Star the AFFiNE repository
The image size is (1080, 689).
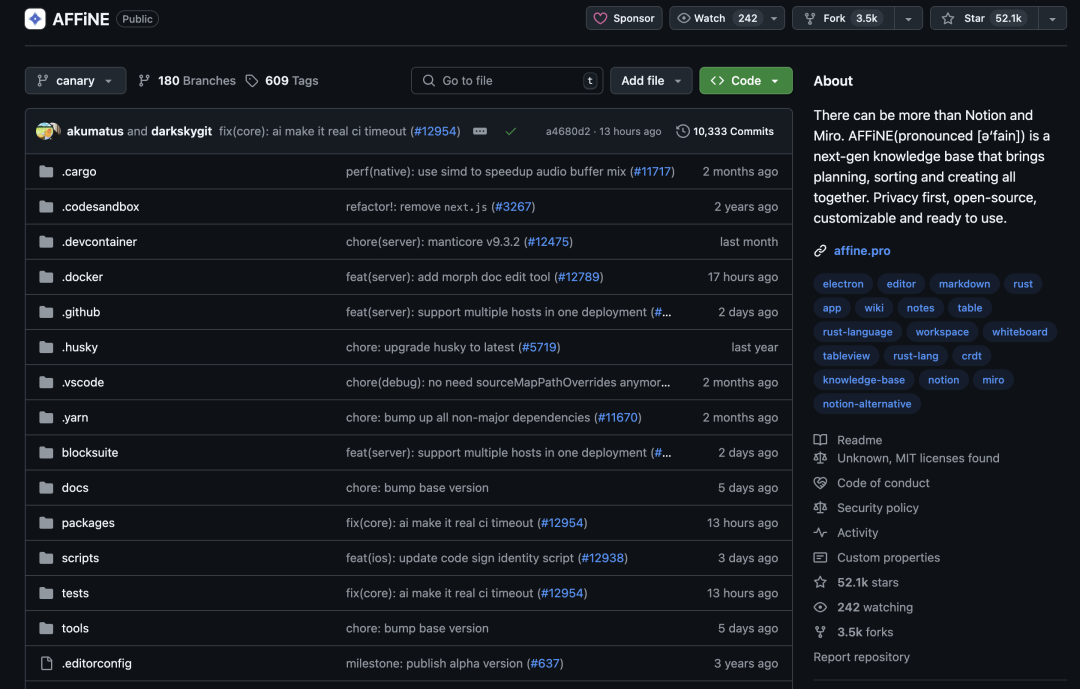pyautogui.click(x=984, y=18)
